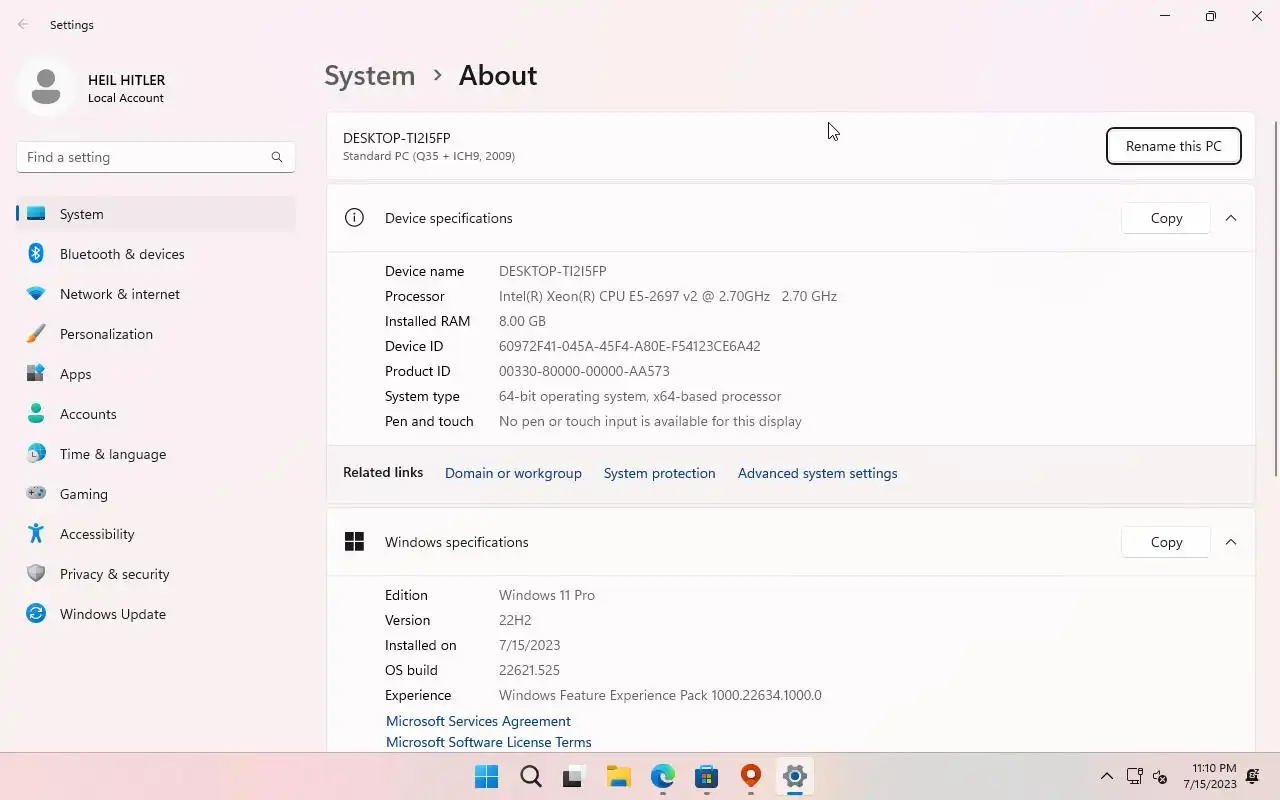Select System in the sidebar
Viewport: 1280px width, 800px height.
tap(156, 214)
